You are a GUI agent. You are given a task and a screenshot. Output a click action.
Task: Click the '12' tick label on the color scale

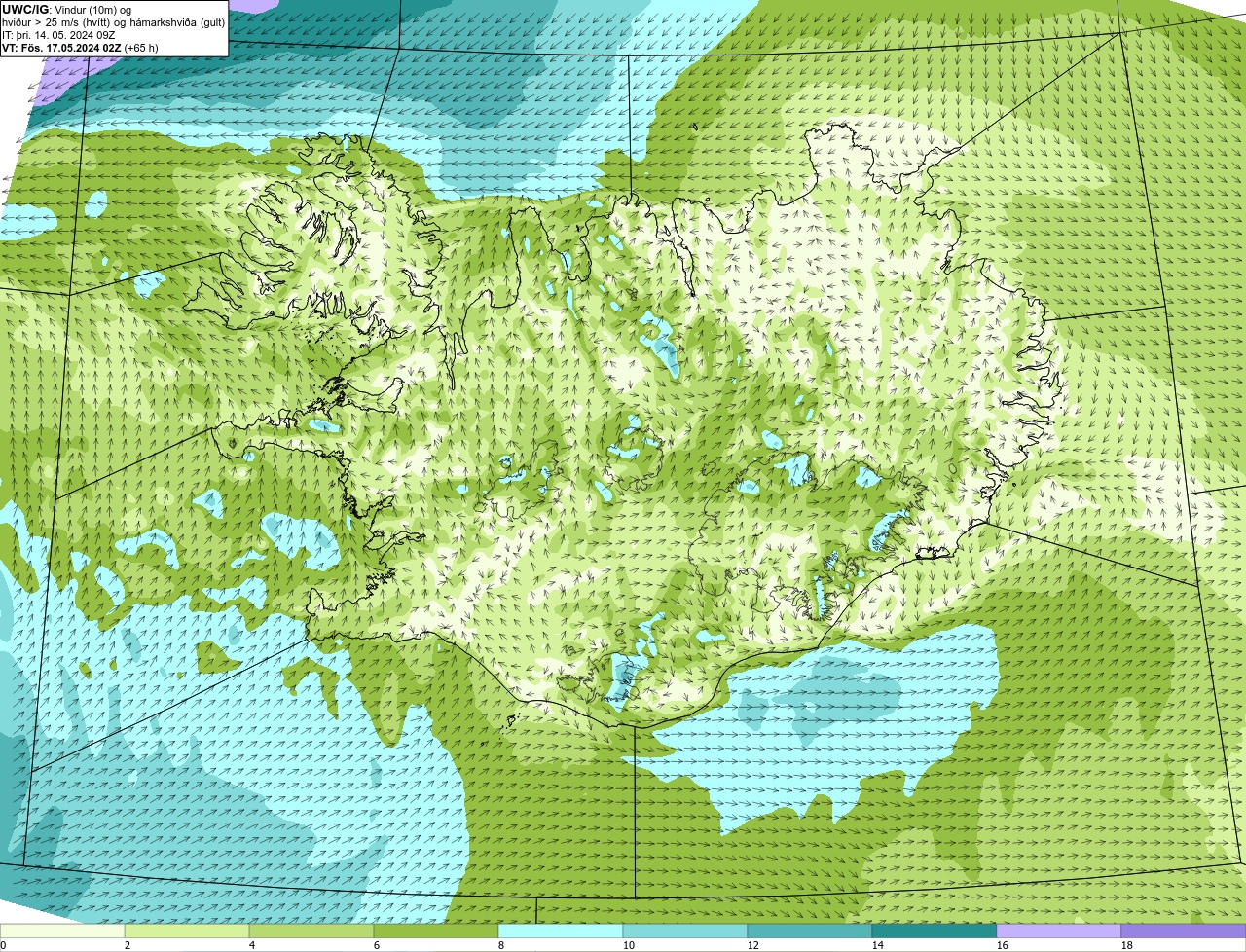coord(753,945)
